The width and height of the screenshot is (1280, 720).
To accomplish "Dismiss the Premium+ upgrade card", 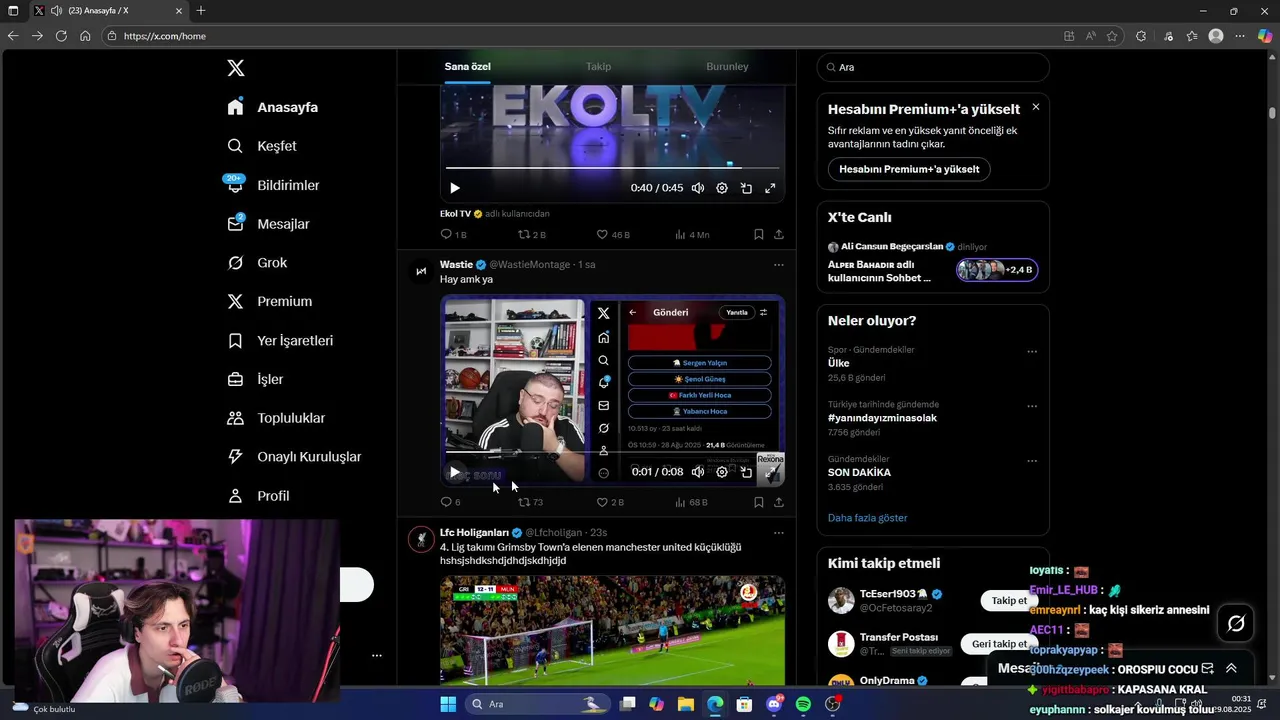I will 1035,107.
